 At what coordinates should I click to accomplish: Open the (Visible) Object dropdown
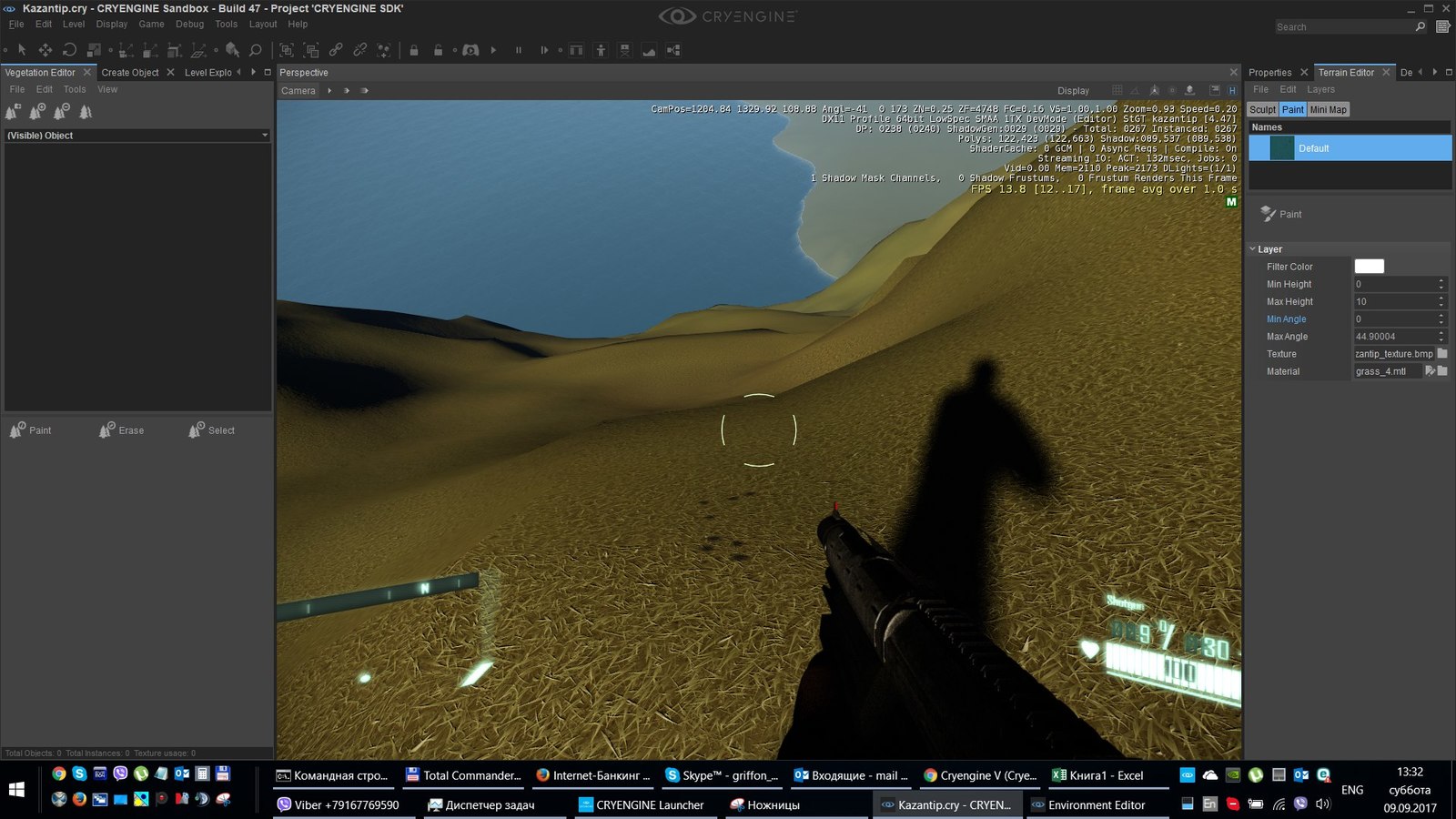[137, 135]
